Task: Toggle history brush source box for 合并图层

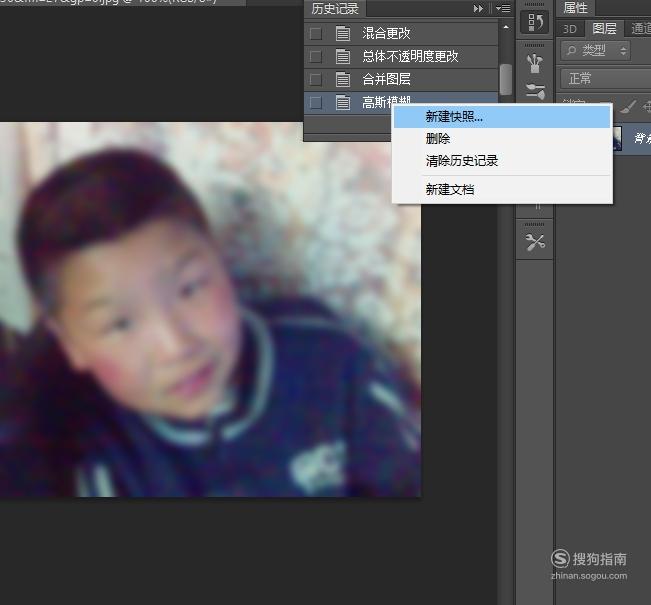Action: (x=316, y=79)
